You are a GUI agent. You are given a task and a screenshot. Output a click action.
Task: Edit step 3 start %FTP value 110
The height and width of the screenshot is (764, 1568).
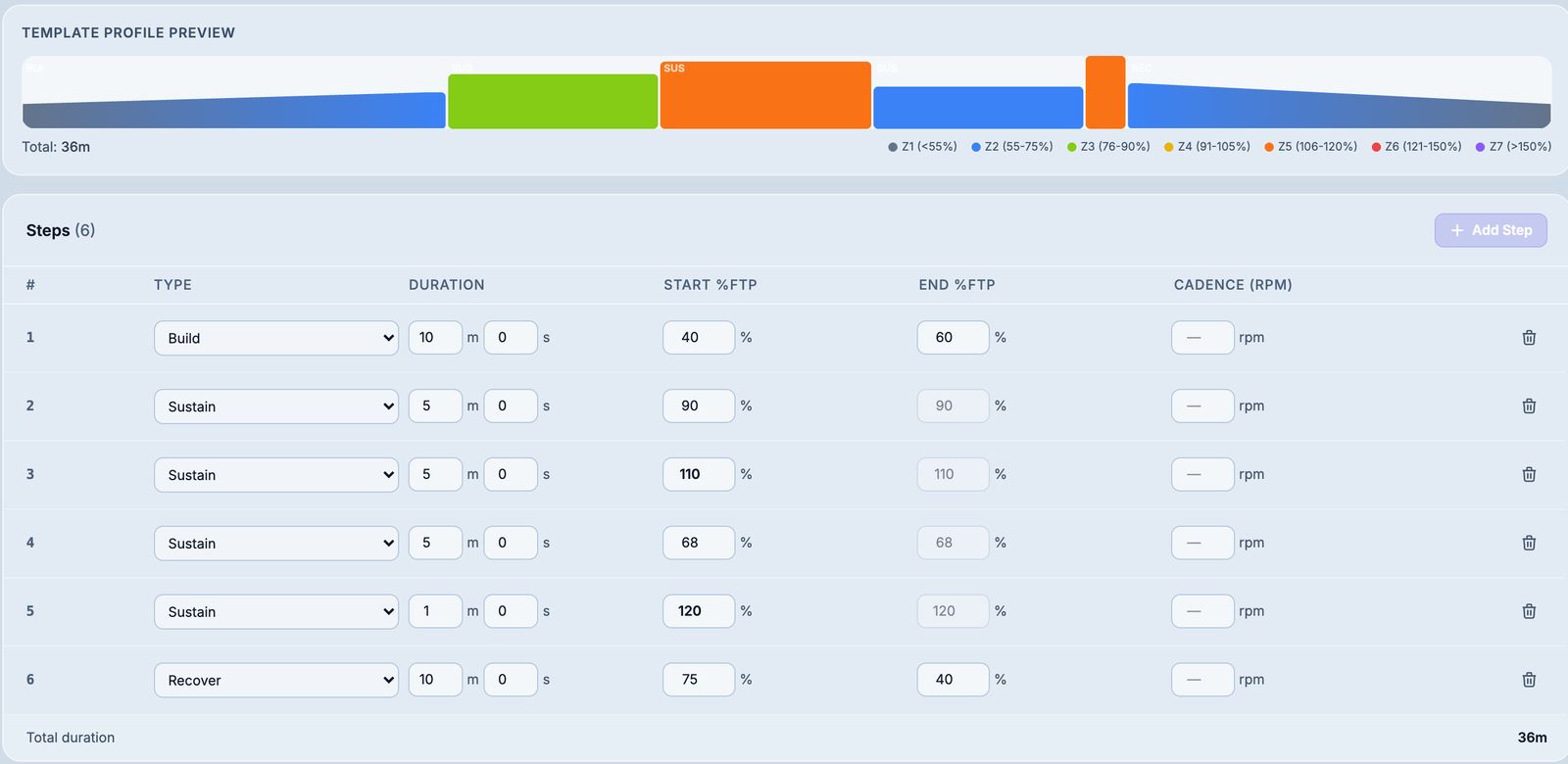pyautogui.click(x=699, y=474)
